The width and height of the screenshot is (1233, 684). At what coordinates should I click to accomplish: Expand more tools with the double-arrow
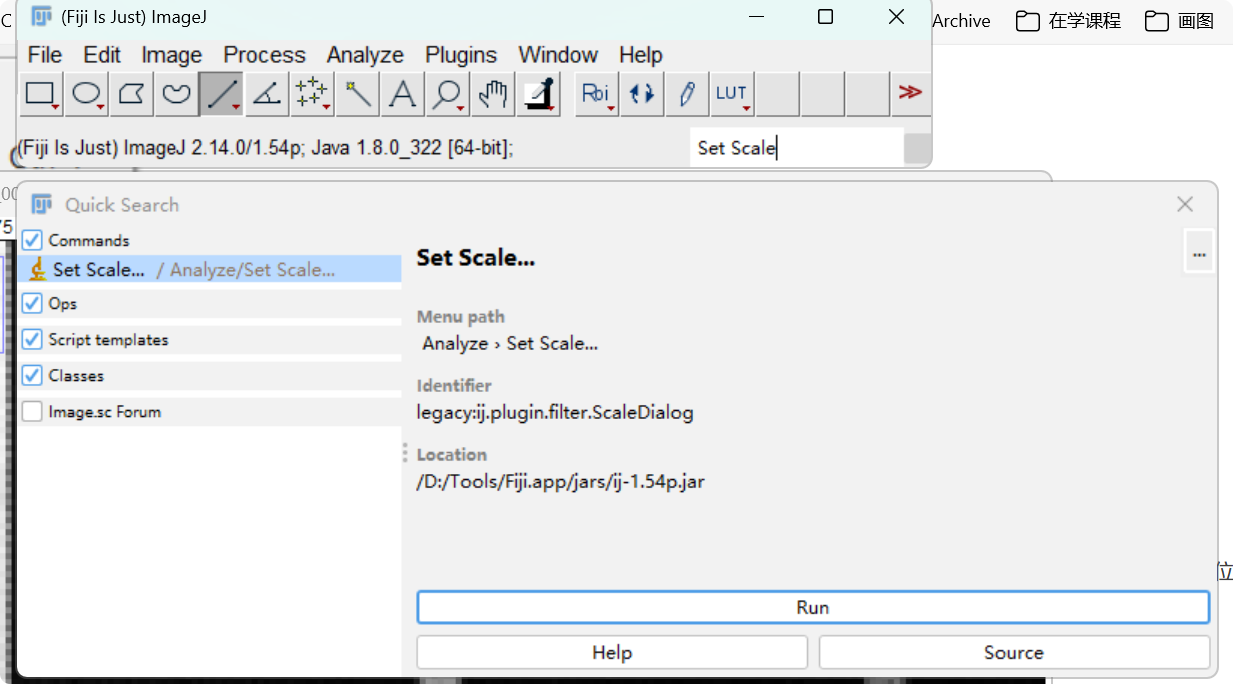(x=910, y=93)
